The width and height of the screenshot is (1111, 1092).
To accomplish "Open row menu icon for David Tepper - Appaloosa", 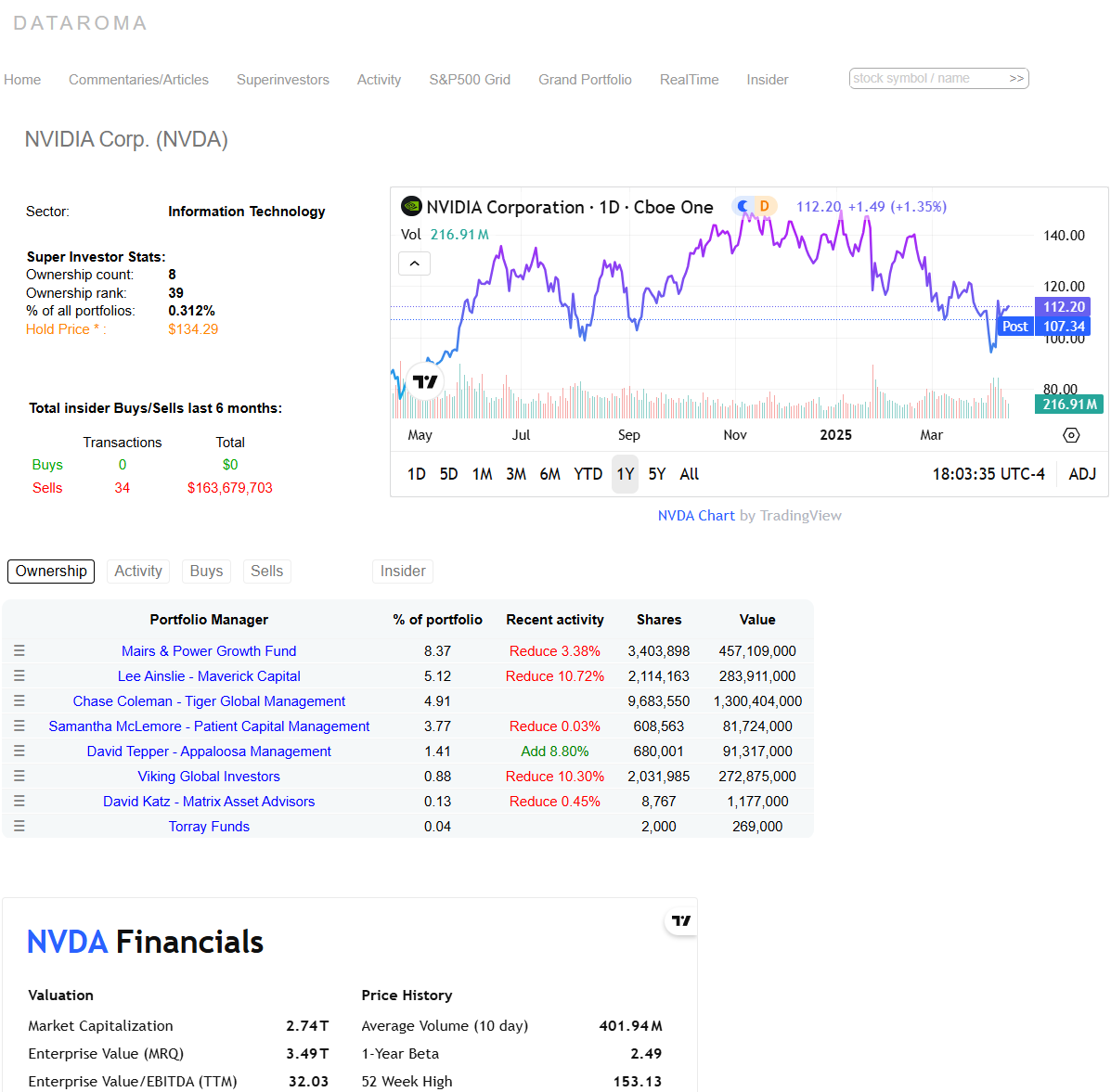I will (x=19, y=751).
